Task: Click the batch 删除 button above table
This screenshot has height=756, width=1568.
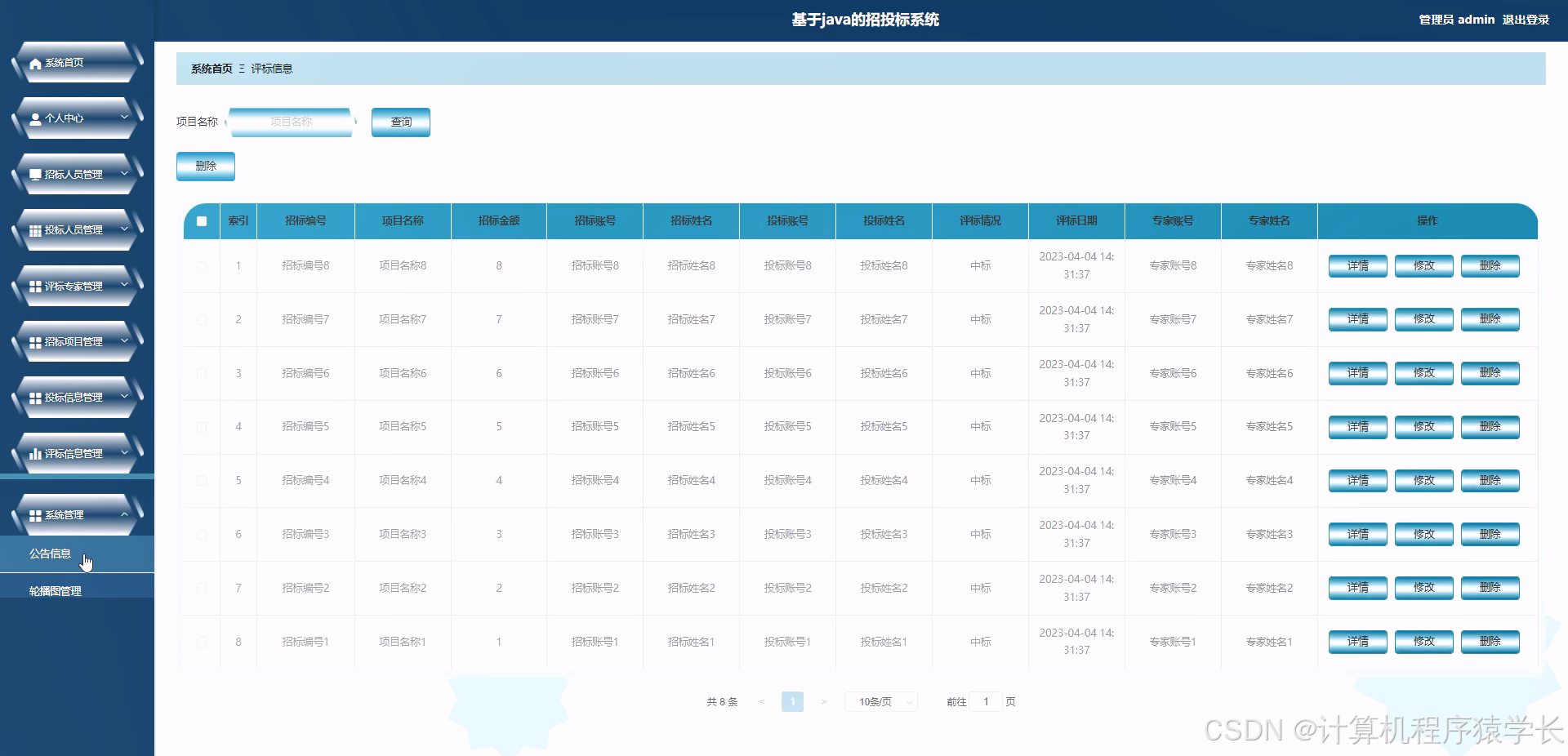Action: [206, 167]
